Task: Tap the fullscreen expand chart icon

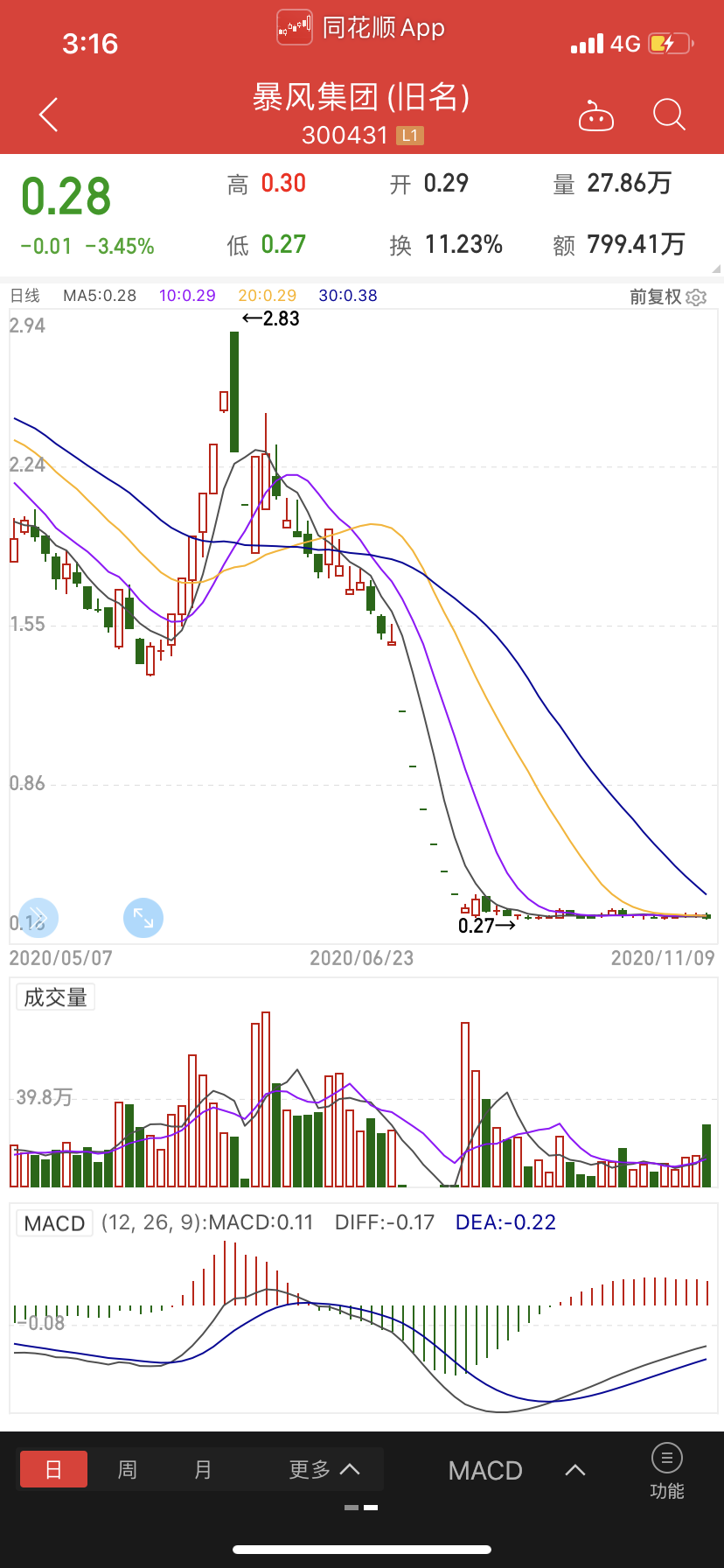Action: tap(143, 918)
